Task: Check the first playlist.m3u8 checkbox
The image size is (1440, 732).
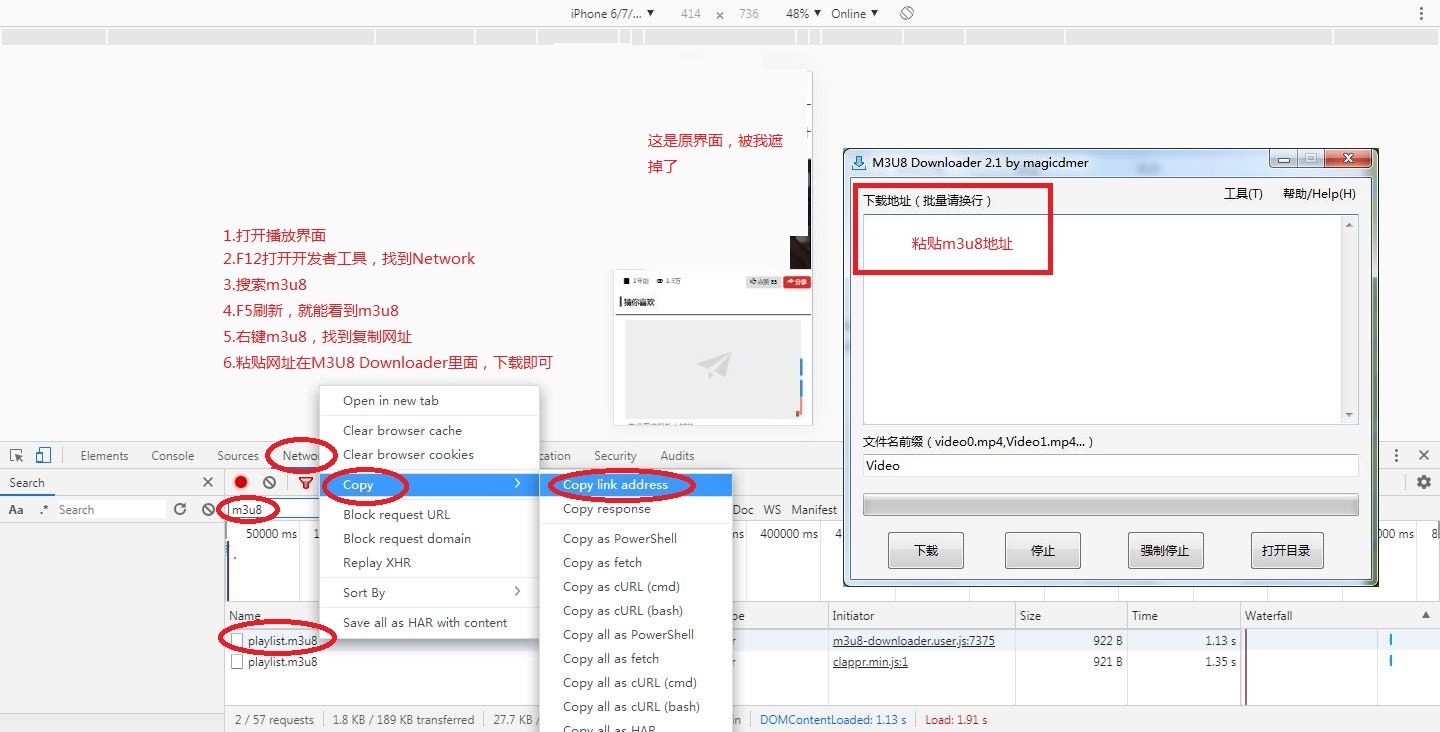Action: tap(236, 638)
